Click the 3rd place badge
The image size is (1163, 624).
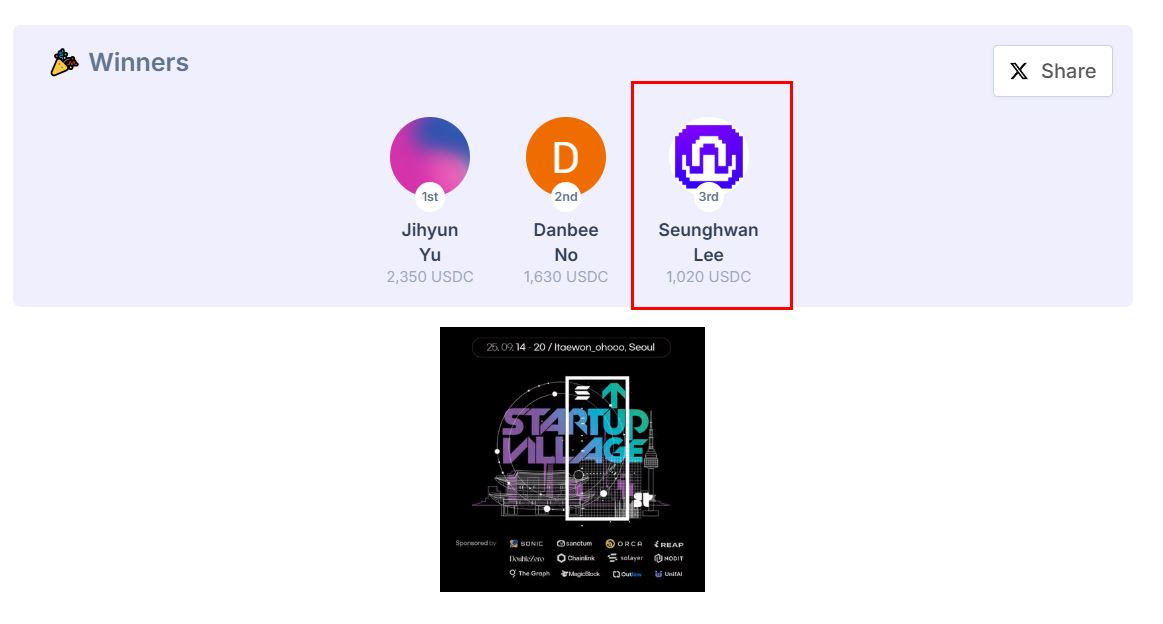click(708, 197)
